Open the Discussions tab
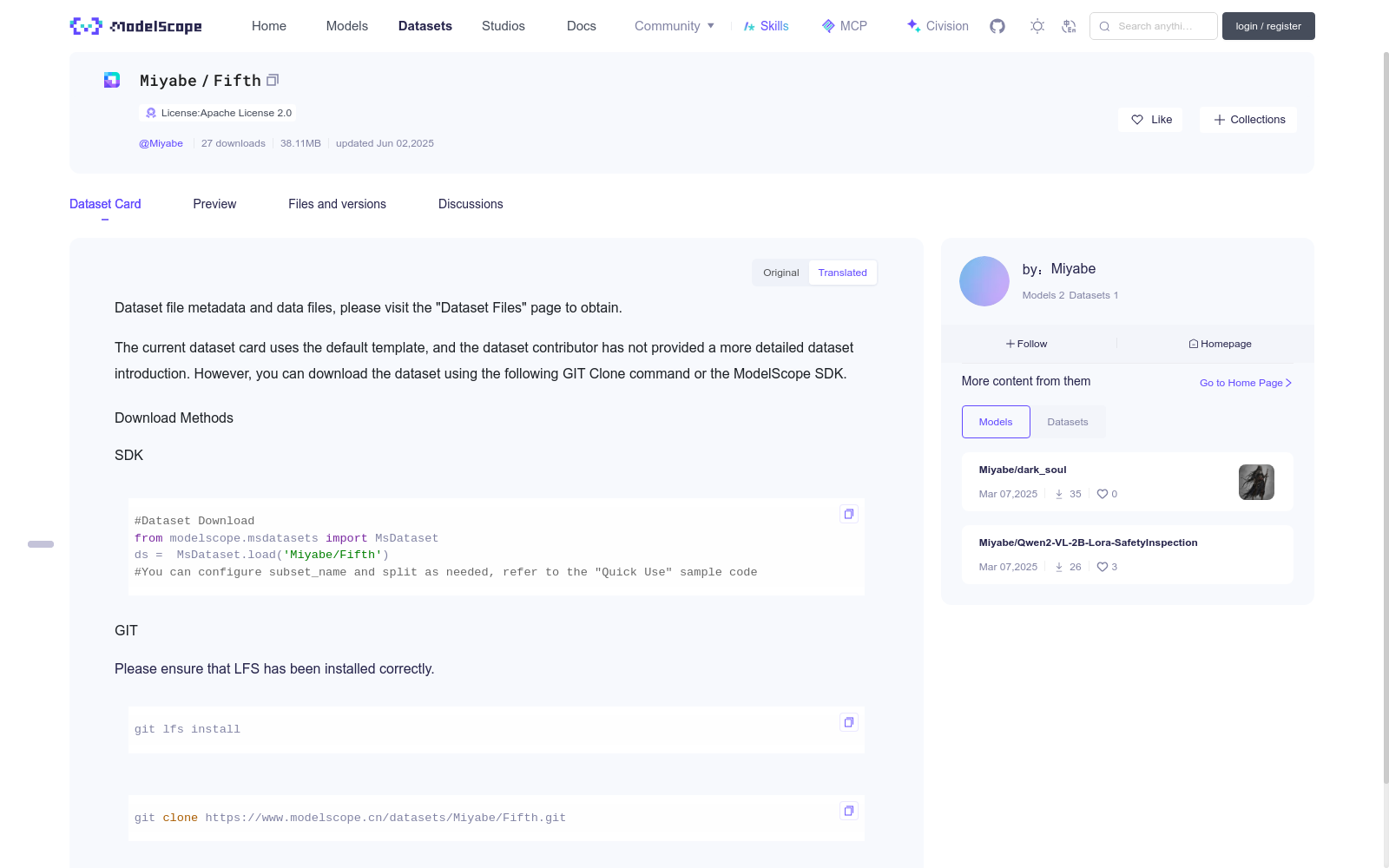The width and height of the screenshot is (1389, 868). [x=471, y=204]
